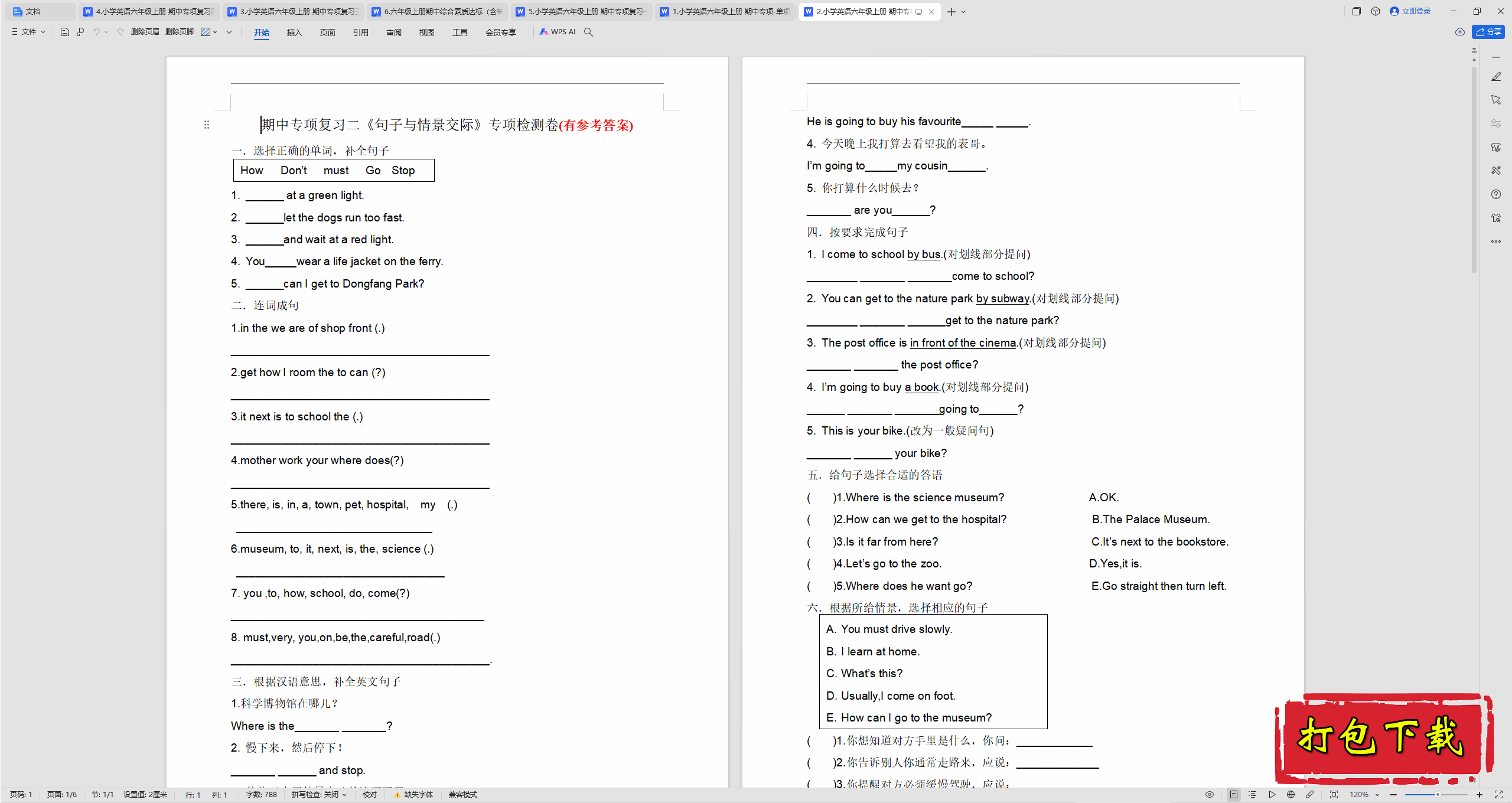Click the cloud upload icon
Screen dimensions: 1512x803
click(1460, 32)
